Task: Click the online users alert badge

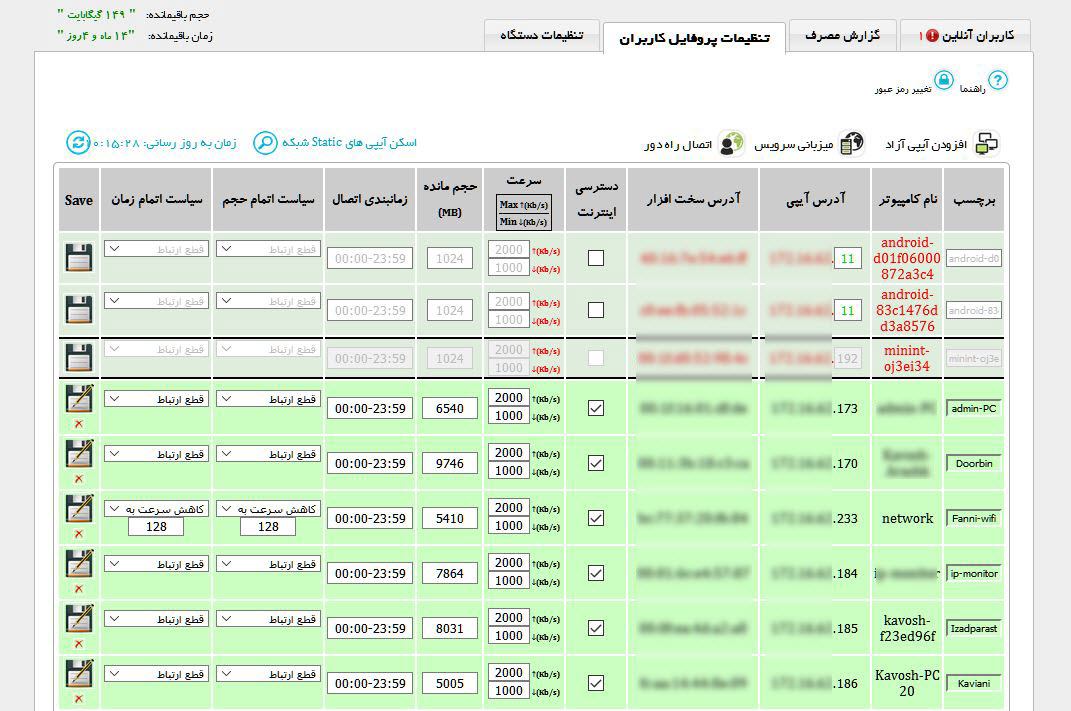Action: coord(932,36)
